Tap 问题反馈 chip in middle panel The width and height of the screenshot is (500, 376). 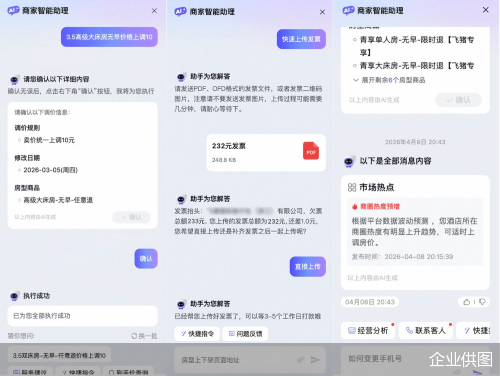pos(245,334)
